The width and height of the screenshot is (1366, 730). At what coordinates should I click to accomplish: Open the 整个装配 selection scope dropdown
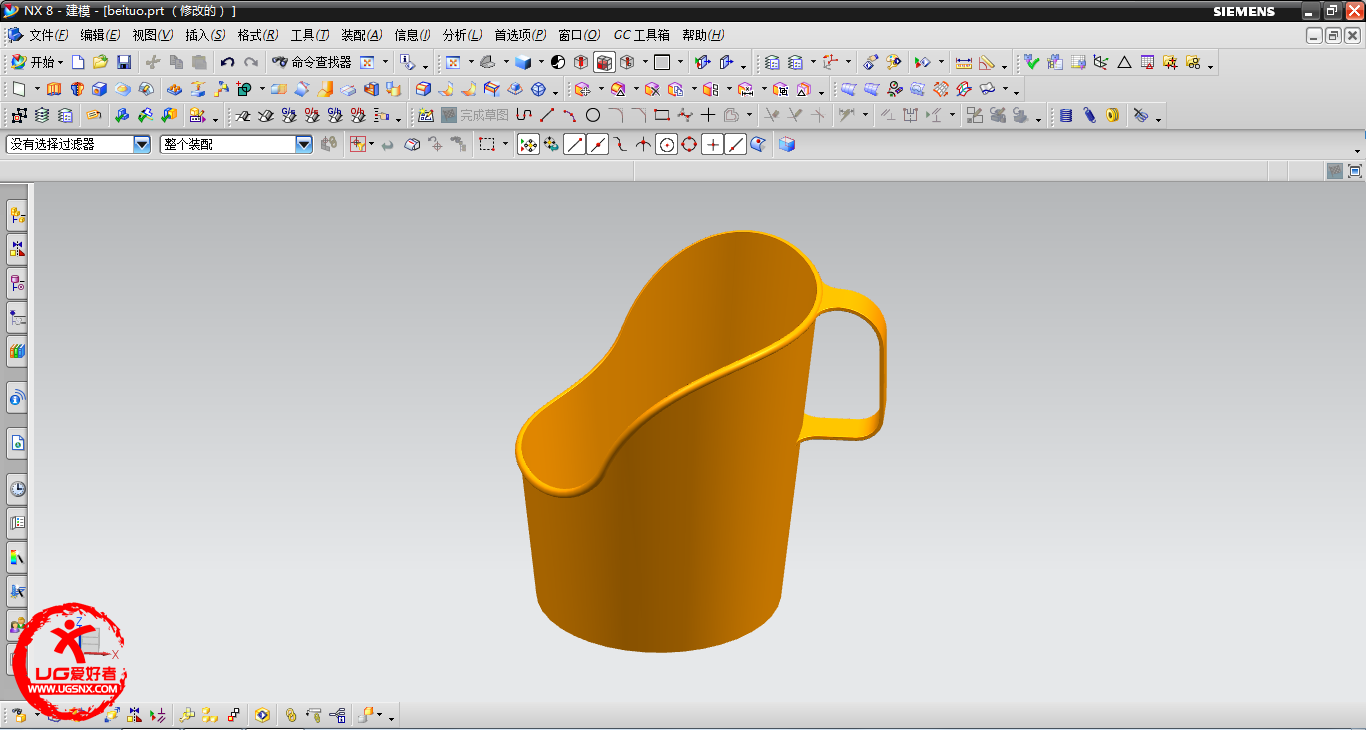pyautogui.click(x=304, y=144)
